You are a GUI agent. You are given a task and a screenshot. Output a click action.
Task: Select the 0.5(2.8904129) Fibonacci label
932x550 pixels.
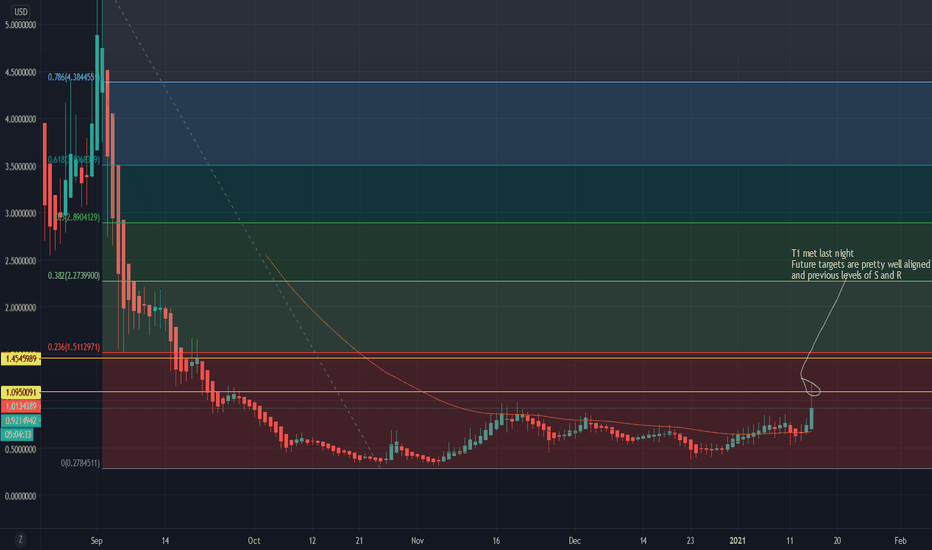(77, 218)
